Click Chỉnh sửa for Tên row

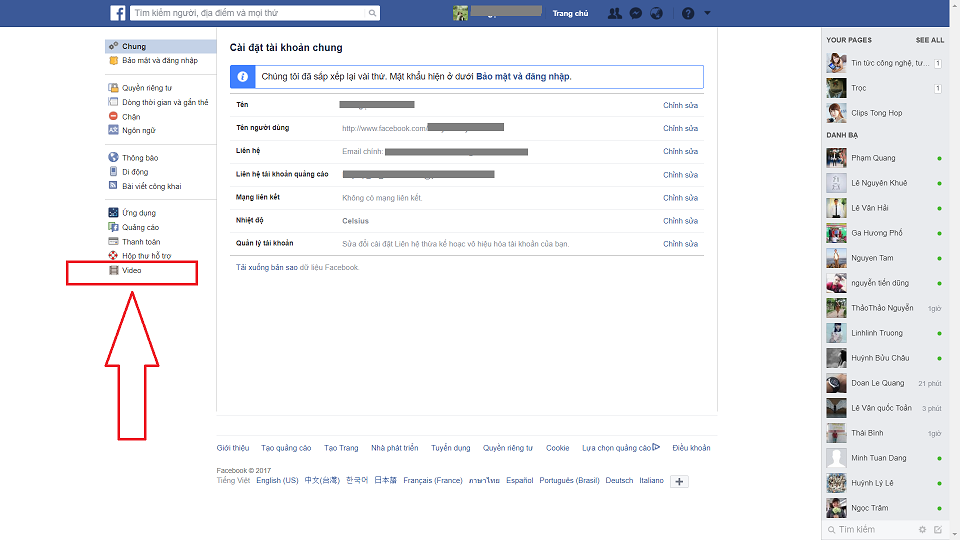click(x=680, y=105)
